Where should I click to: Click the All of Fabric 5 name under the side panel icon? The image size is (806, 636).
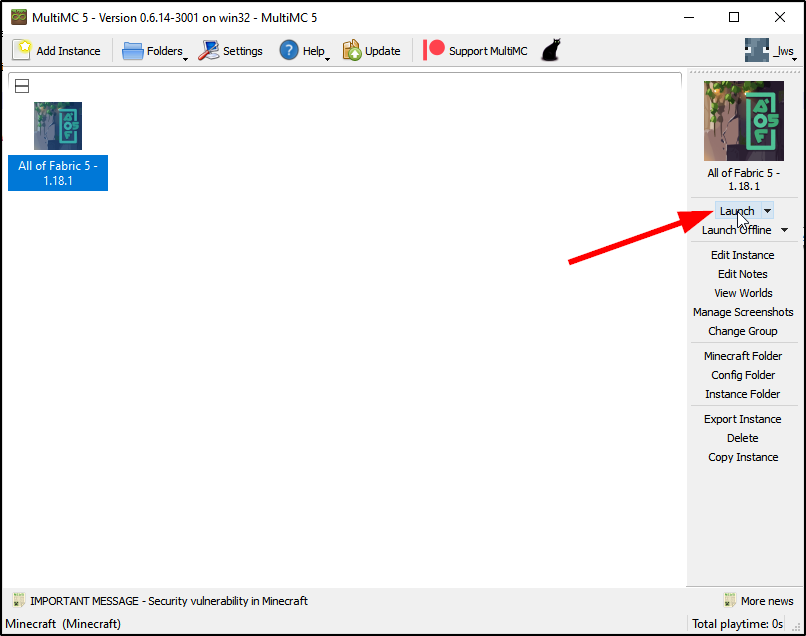point(743,179)
